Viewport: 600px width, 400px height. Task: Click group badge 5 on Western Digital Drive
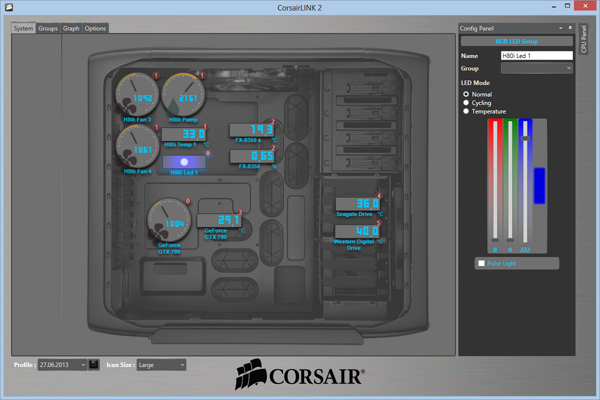(378, 224)
